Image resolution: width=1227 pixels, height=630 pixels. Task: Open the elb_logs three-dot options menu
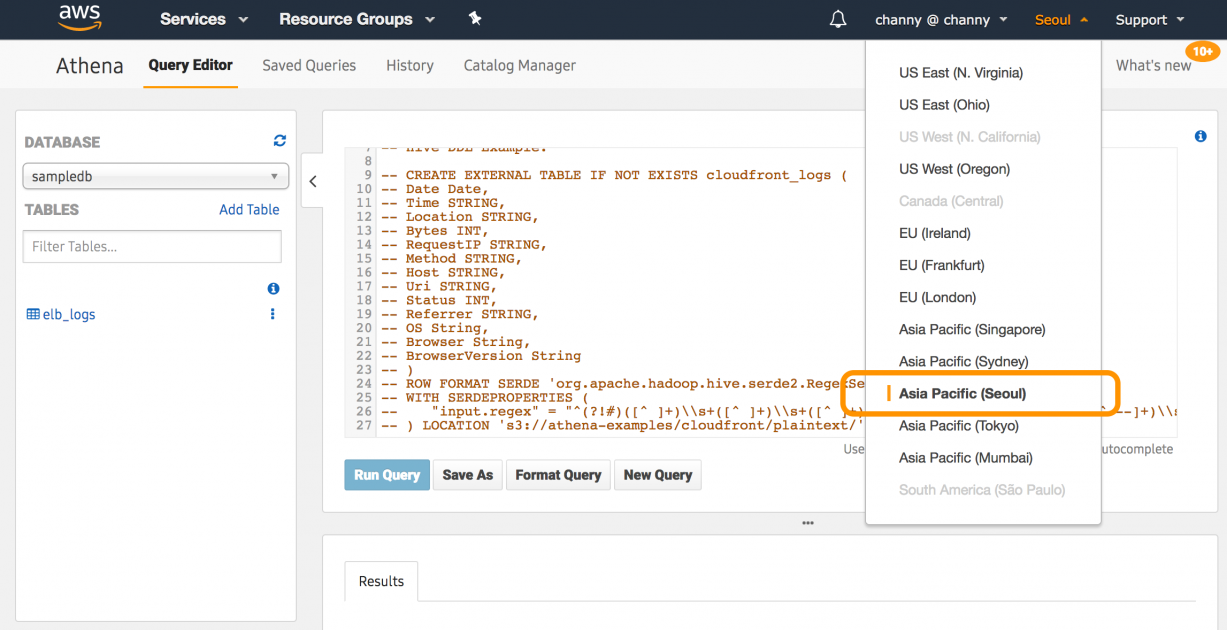point(272,313)
